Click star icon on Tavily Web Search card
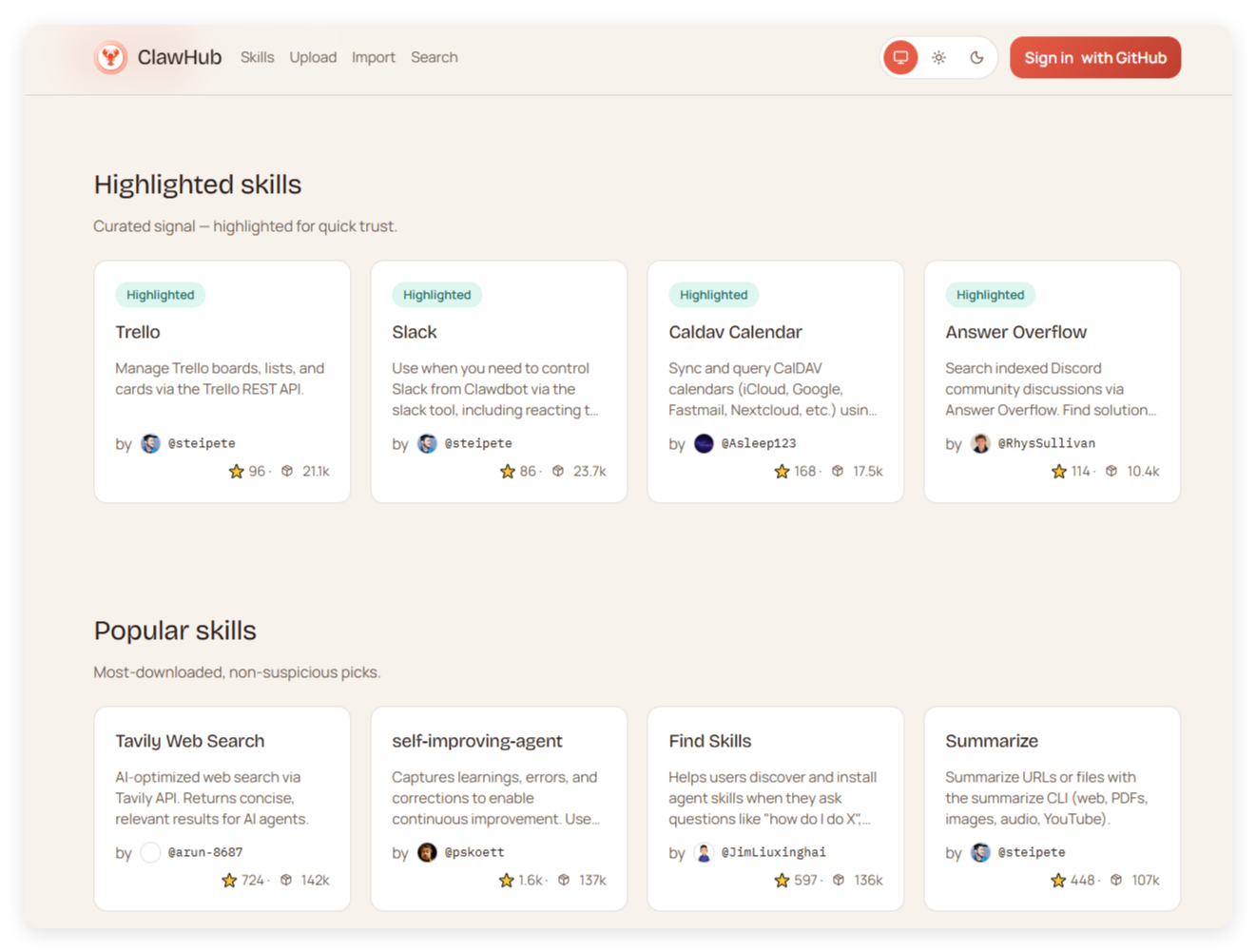The width and height of the screenshot is (1256, 952). point(229,880)
